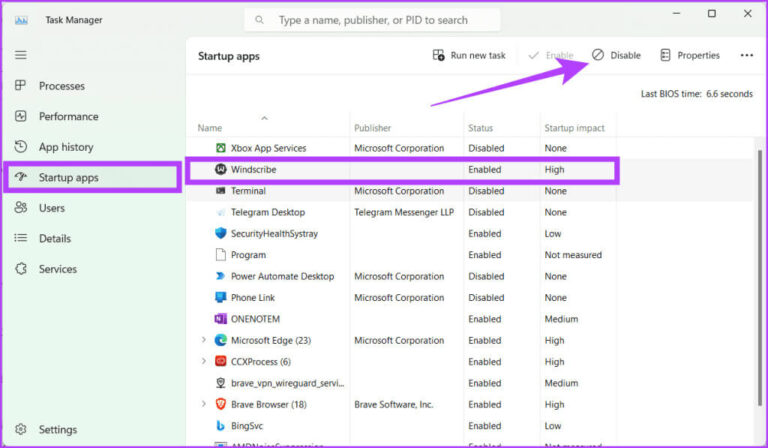Expand the CCXProcess (6) group
Screen dimensions: 768x448
point(204,361)
